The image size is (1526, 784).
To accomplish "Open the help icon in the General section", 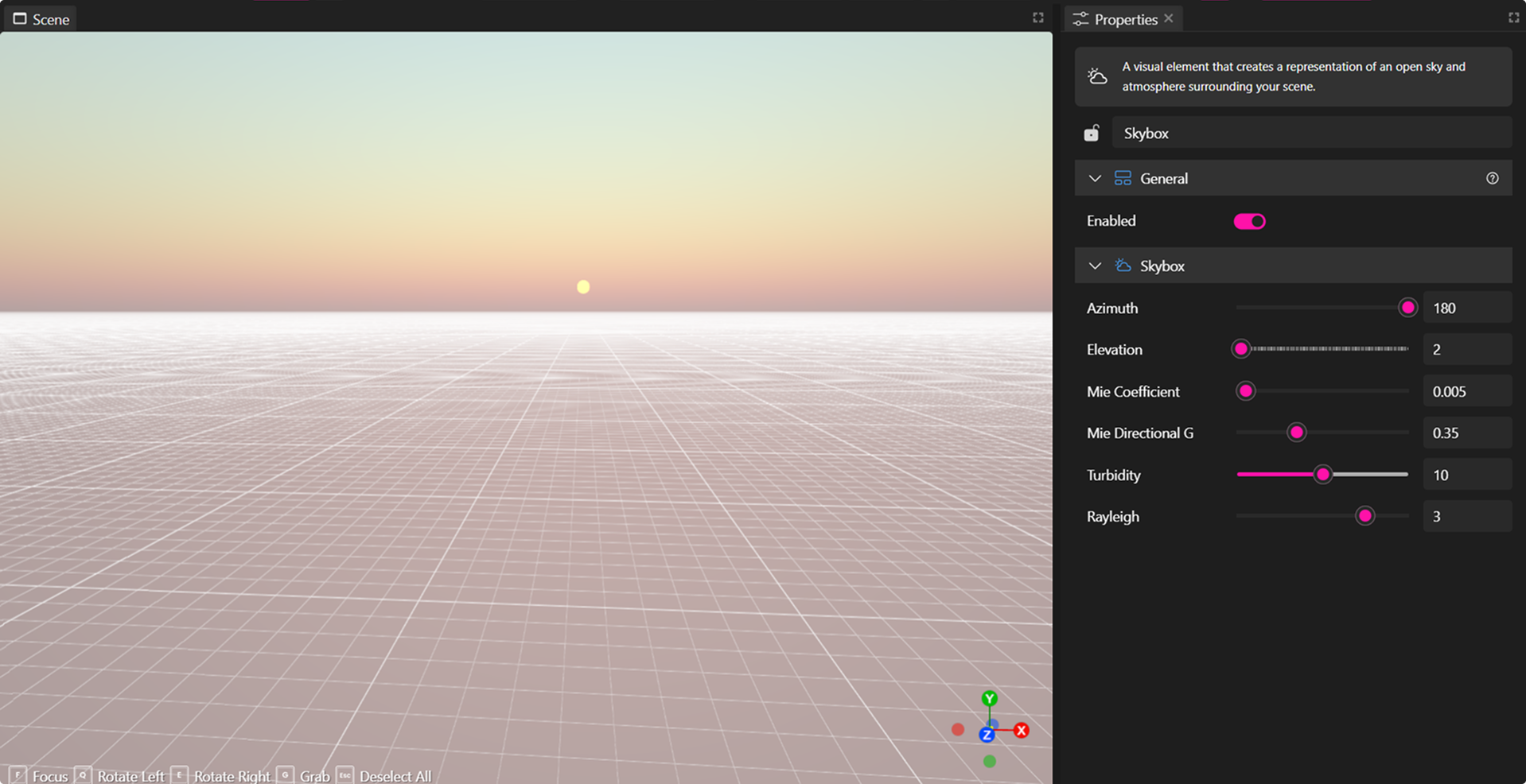I will tap(1492, 178).
